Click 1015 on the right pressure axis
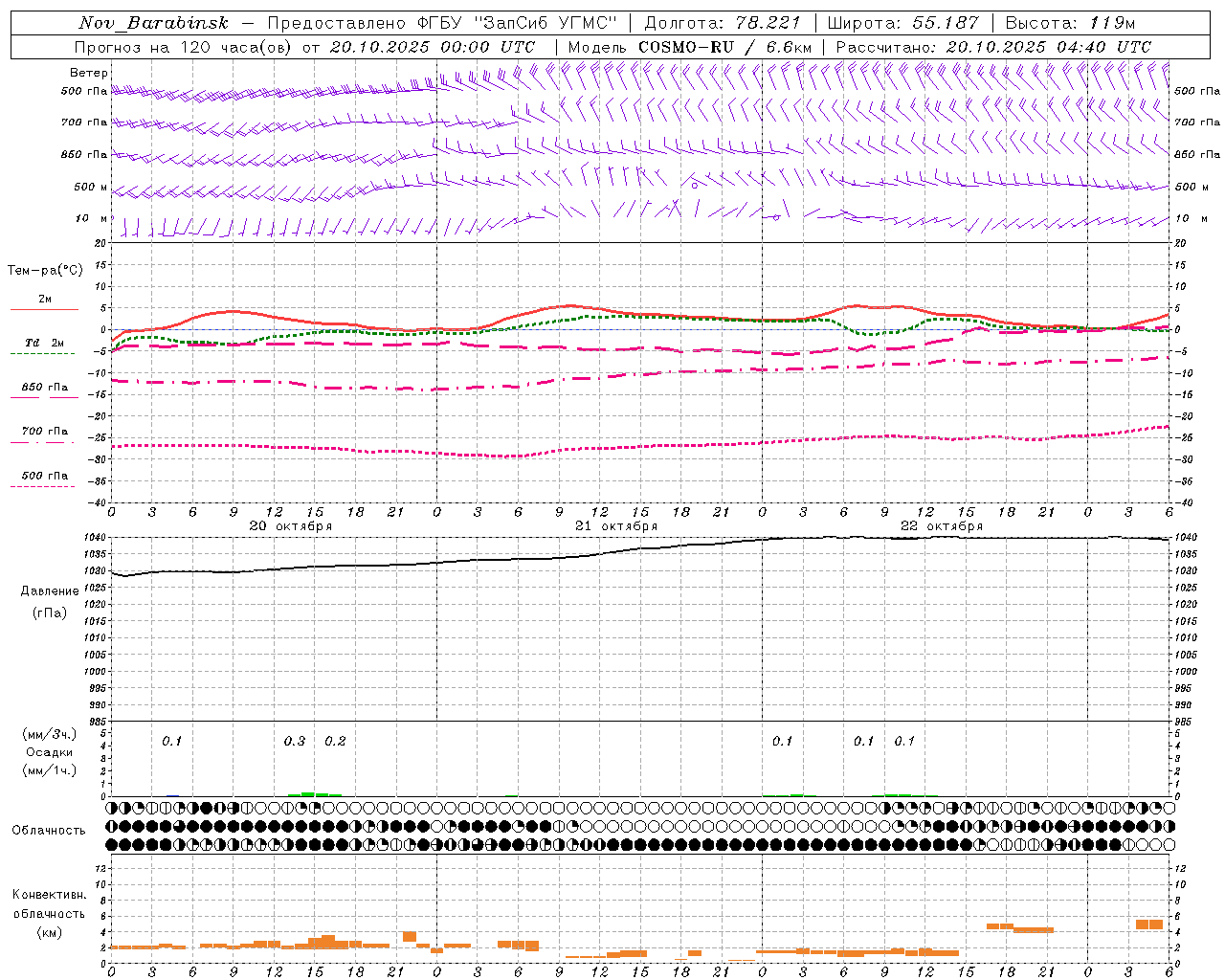This screenshot has height=980, width=1225. [x=1185, y=621]
